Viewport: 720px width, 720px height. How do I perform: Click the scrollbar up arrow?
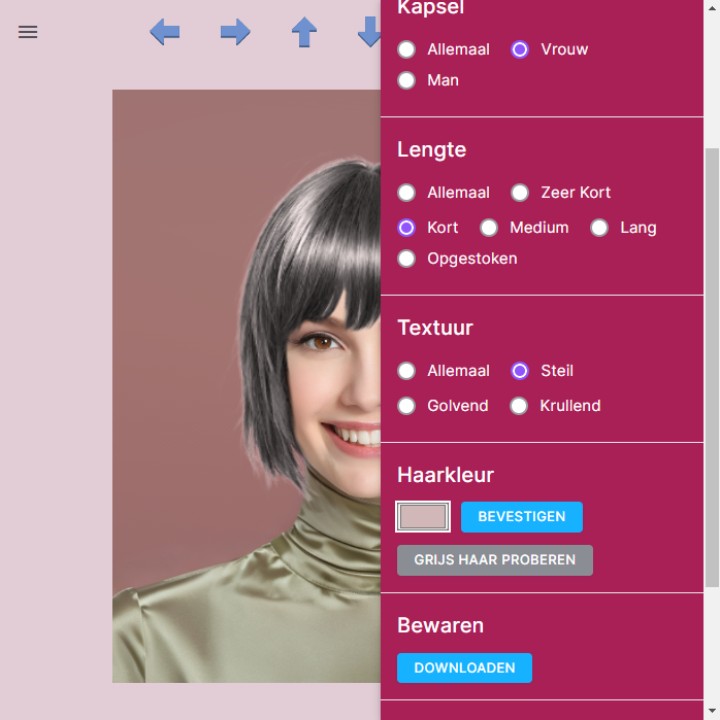712,7
